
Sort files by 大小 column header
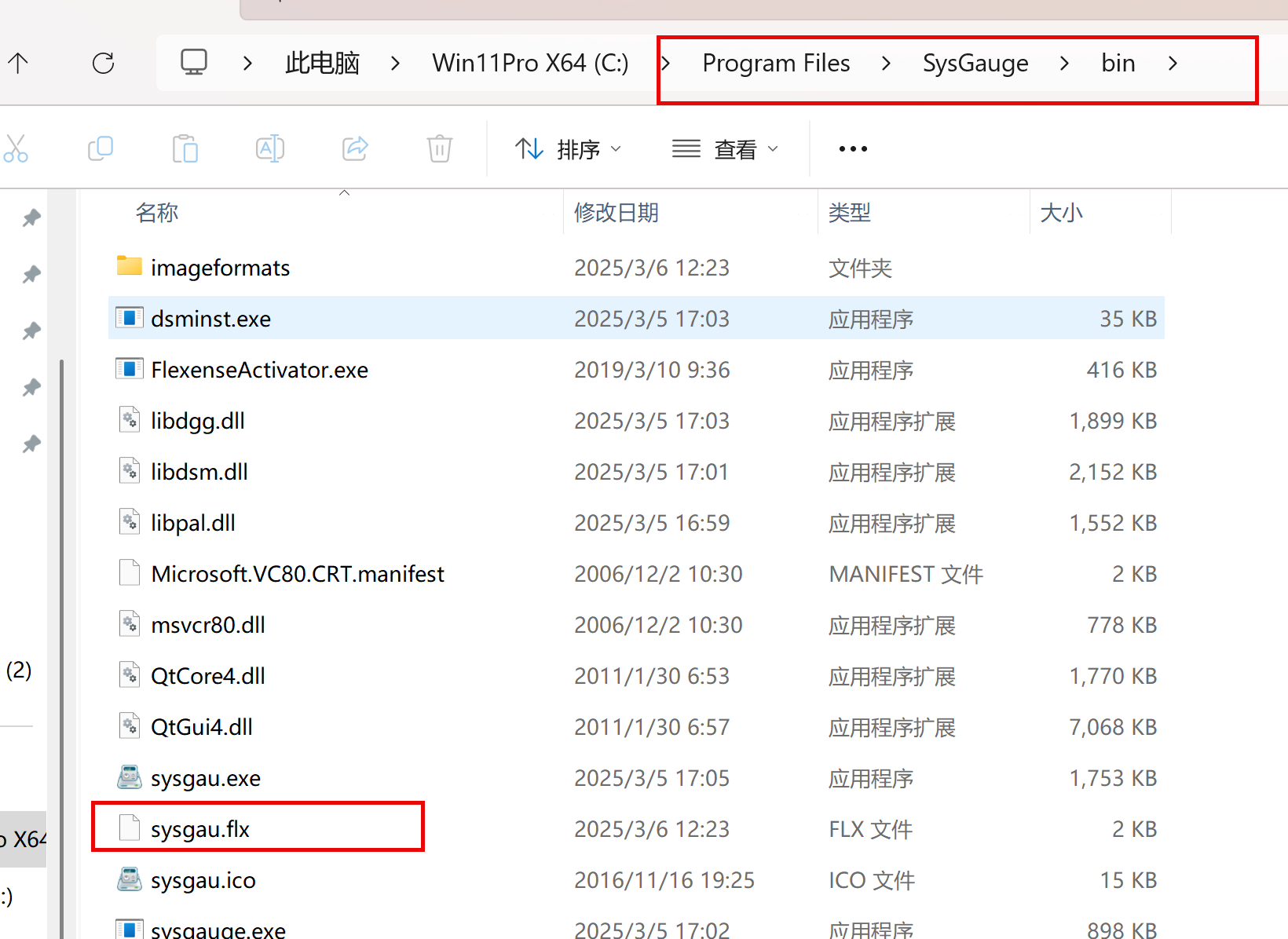point(1061,213)
